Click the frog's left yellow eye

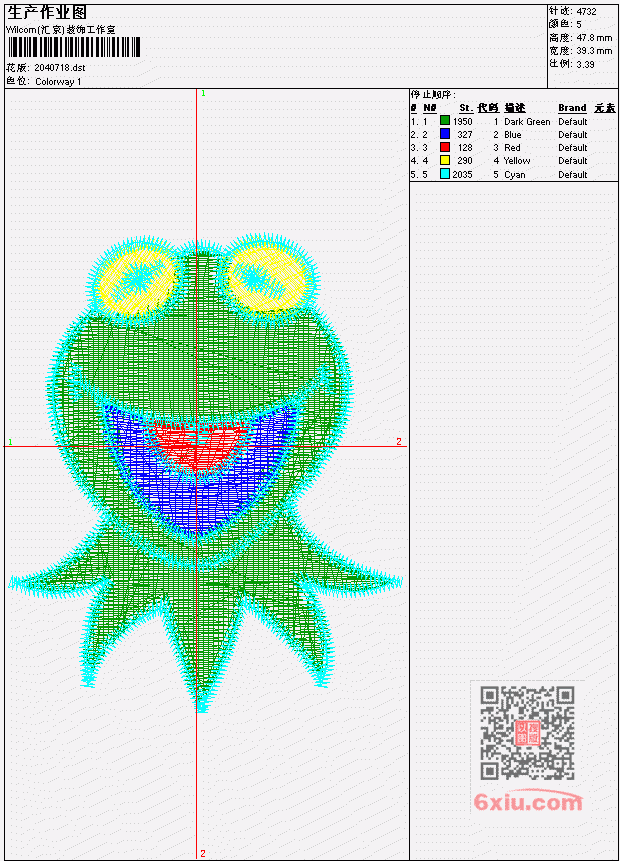137,279
